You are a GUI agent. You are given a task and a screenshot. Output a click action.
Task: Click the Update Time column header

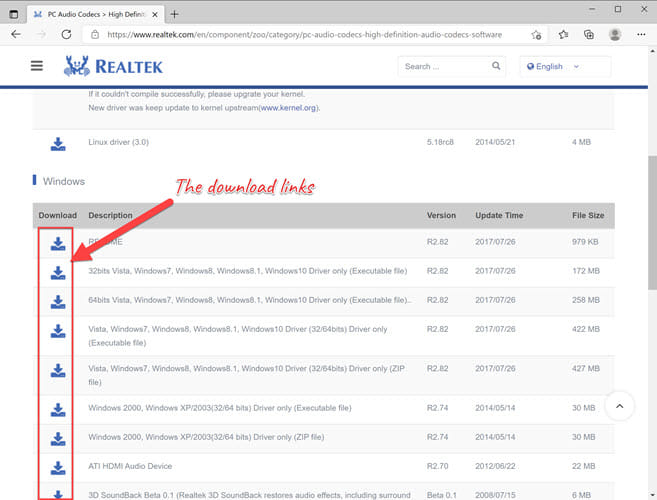(499, 215)
